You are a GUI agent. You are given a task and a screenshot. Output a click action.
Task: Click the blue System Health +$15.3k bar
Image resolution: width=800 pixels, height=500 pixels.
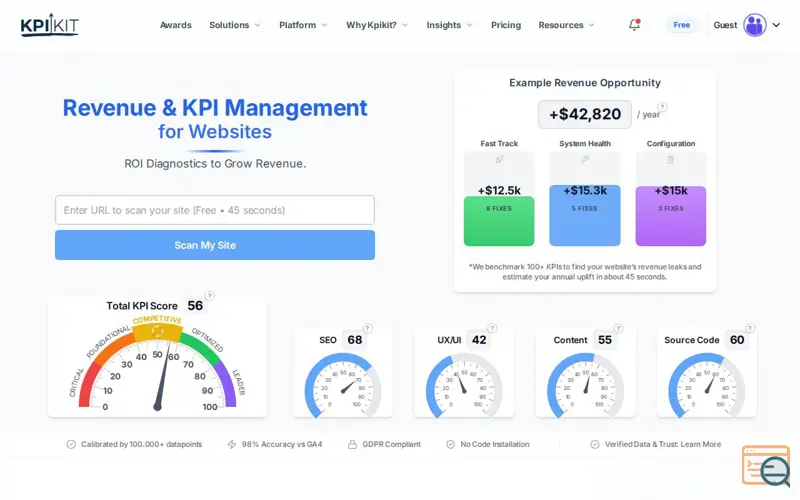pyautogui.click(x=585, y=215)
